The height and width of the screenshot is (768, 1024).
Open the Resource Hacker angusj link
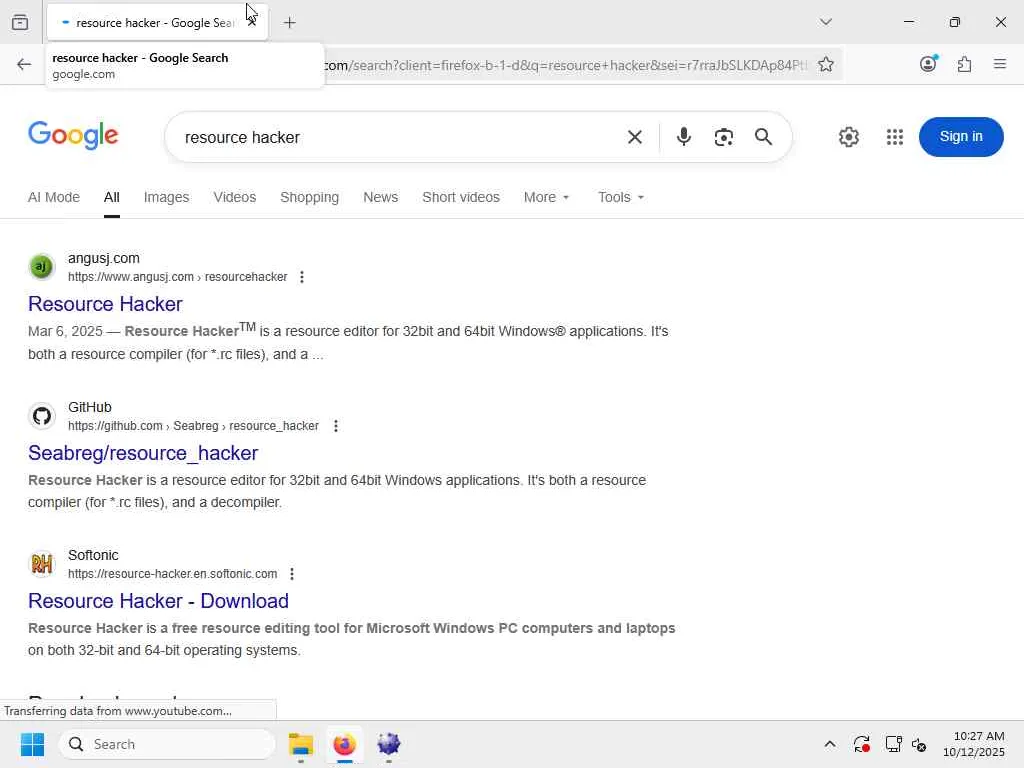105,304
